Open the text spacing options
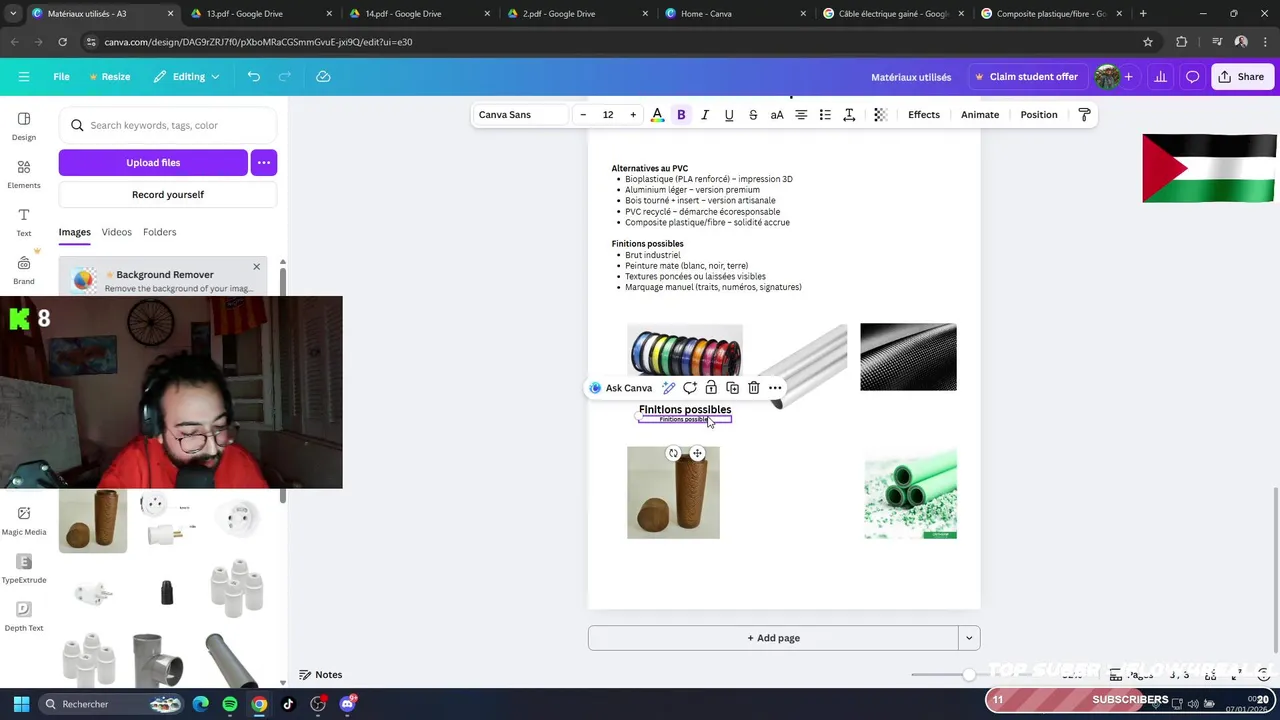The width and height of the screenshot is (1280, 720). [849, 115]
